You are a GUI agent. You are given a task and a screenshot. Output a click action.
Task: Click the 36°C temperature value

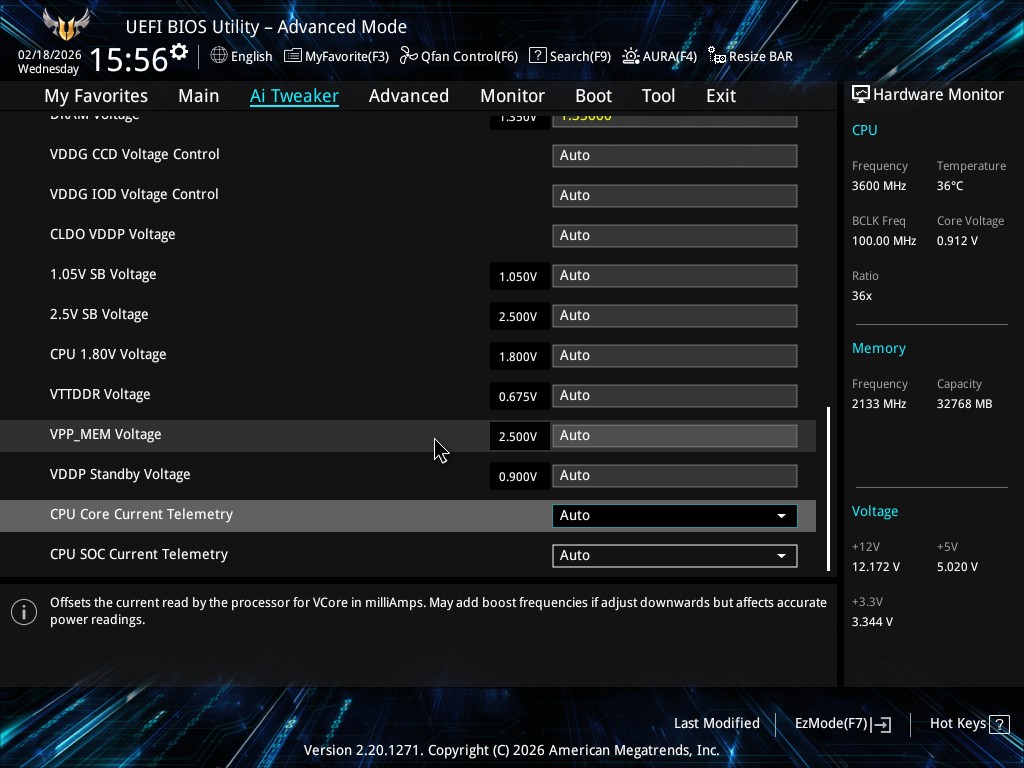(x=950, y=186)
